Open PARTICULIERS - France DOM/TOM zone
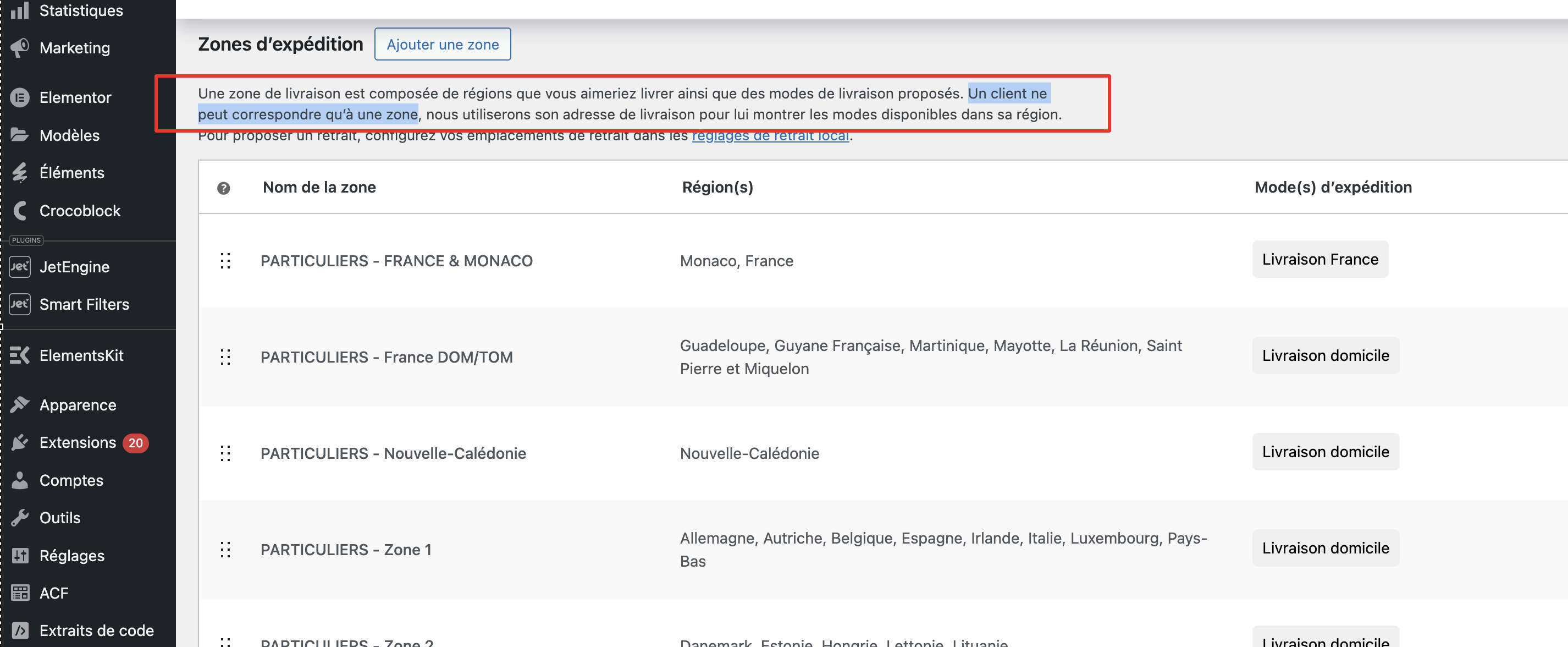The width and height of the screenshot is (1568, 647). [387, 357]
